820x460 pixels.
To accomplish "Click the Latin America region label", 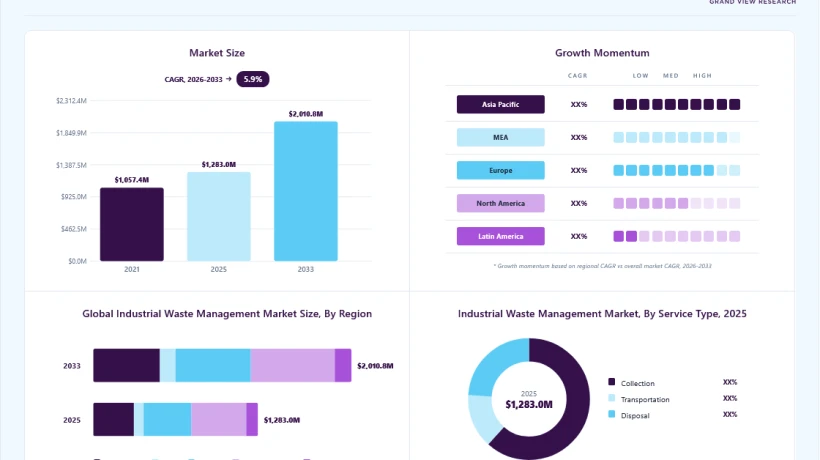I will (x=500, y=236).
